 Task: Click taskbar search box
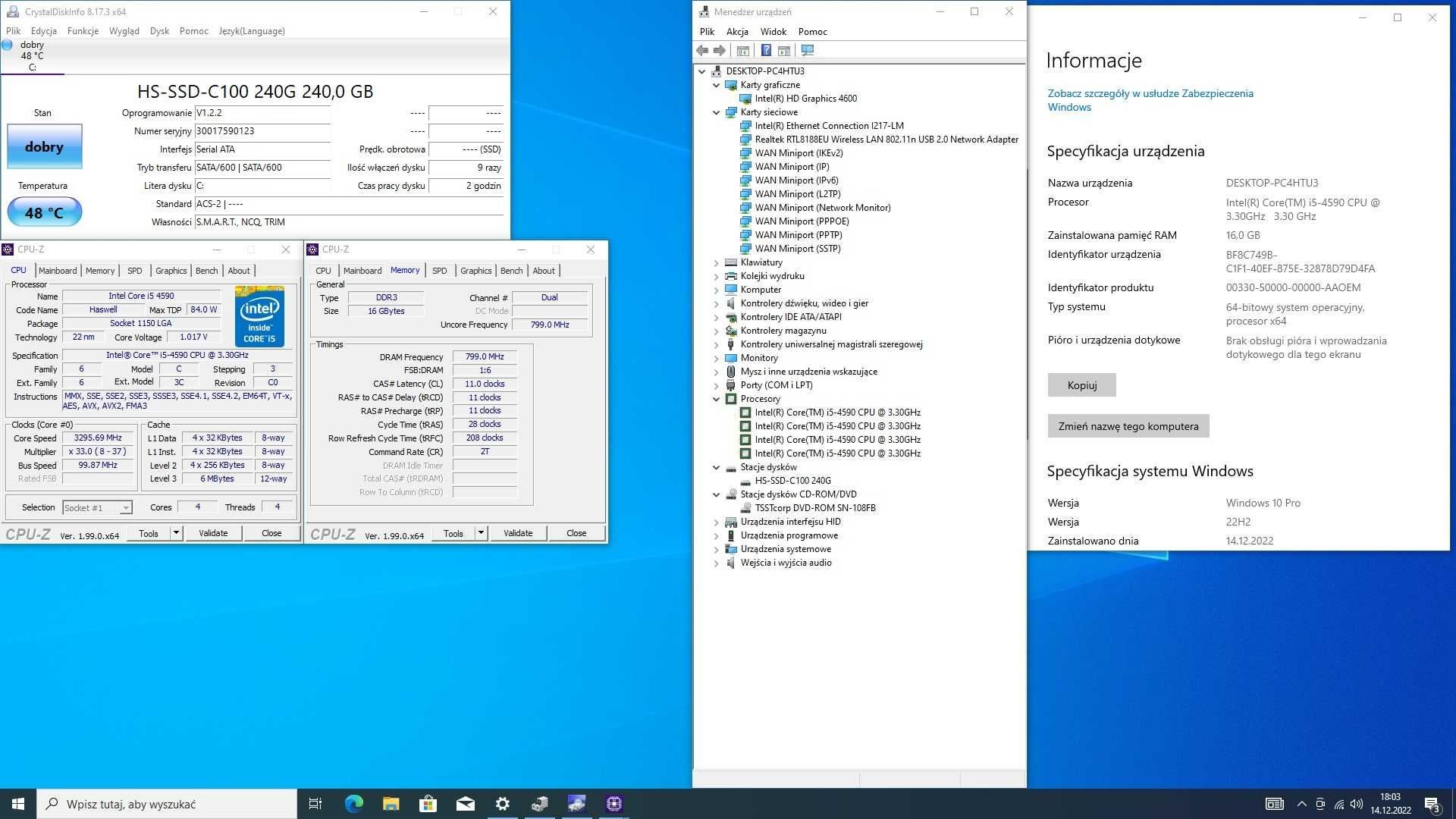pos(167,804)
